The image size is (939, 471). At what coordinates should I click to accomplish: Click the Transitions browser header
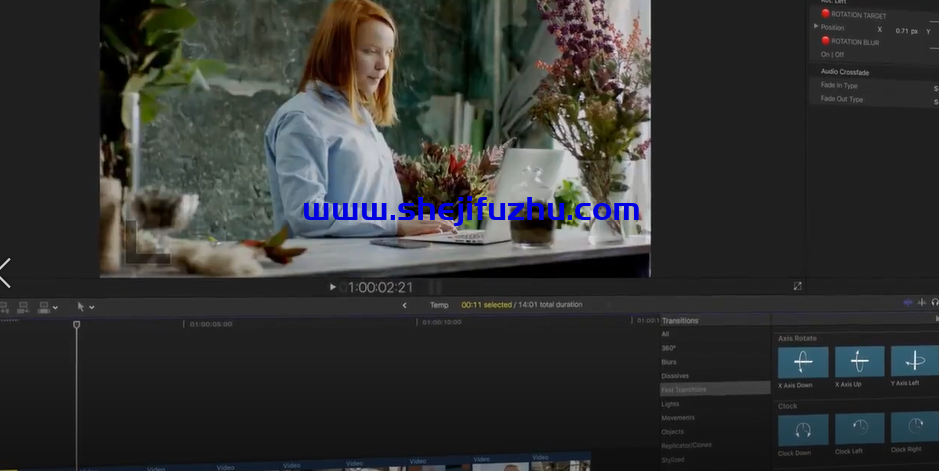(x=680, y=321)
